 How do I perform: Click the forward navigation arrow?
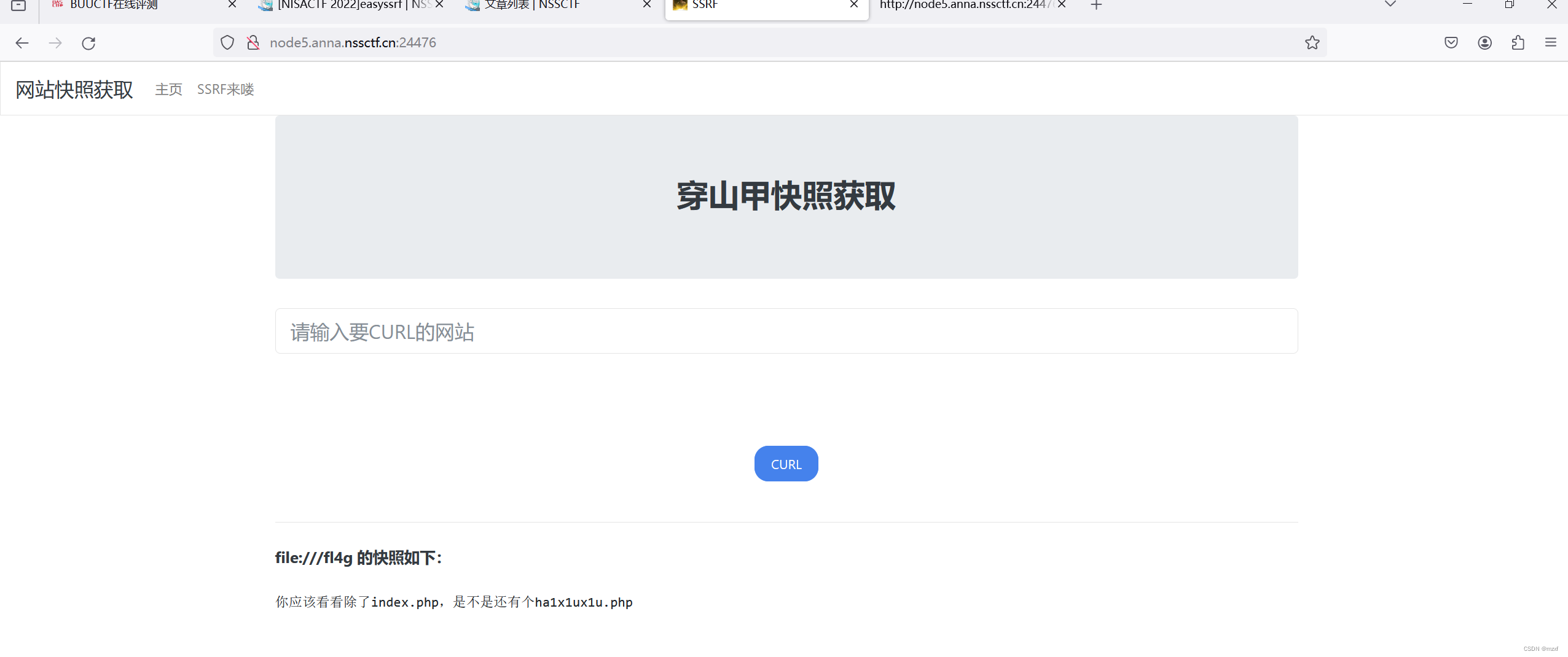tap(55, 43)
